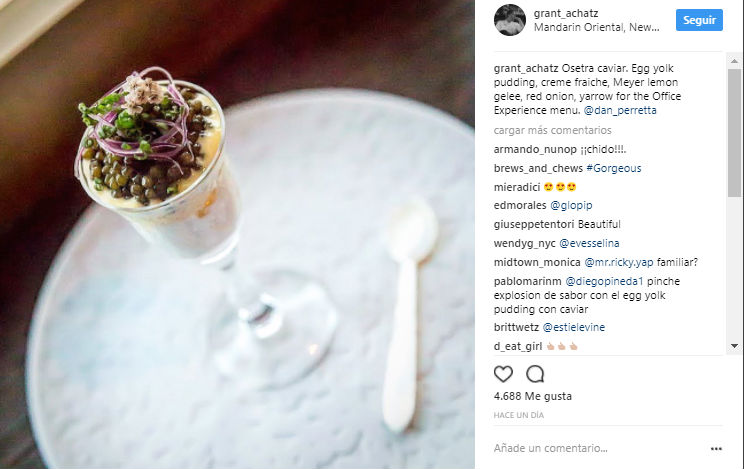Load more comments via cargar más comentarios
This screenshot has width=744, height=469.
(x=552, y=130)
